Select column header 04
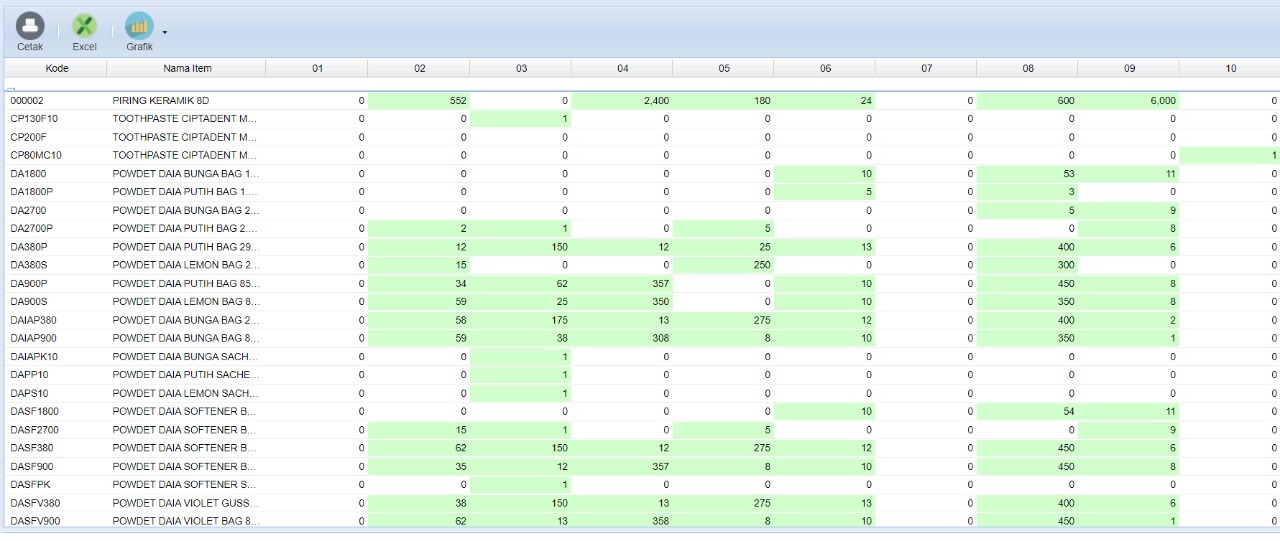The height and width of the screenshot is (541, 1280). tap(622, 68)
